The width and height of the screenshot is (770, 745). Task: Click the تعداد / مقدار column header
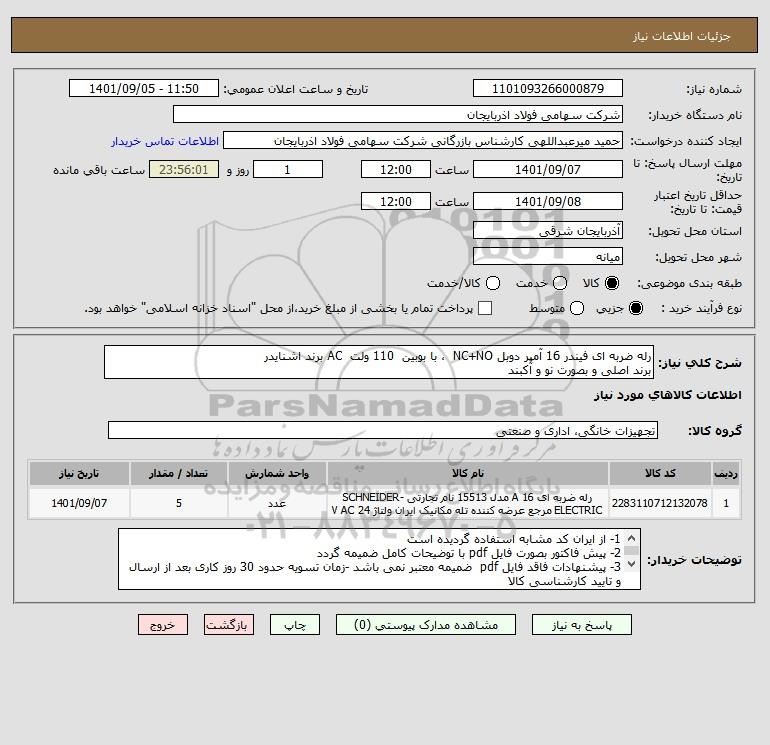179,473
